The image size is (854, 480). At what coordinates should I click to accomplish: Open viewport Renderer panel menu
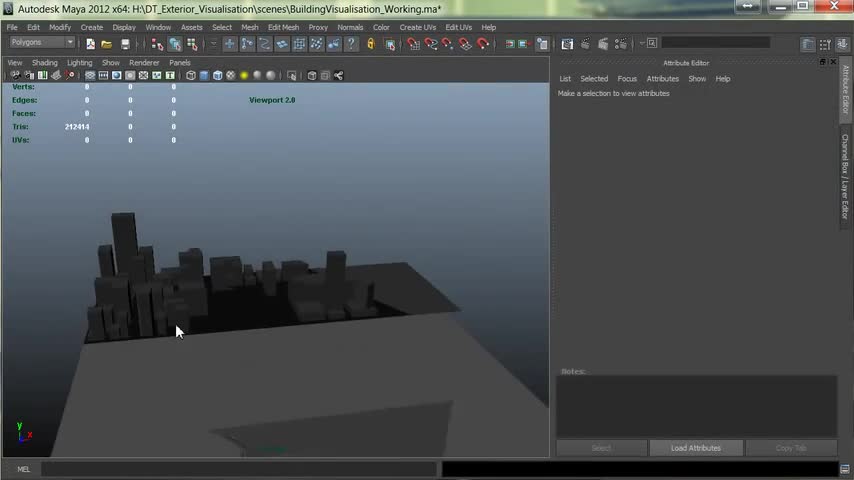click(x=144, y=63)
